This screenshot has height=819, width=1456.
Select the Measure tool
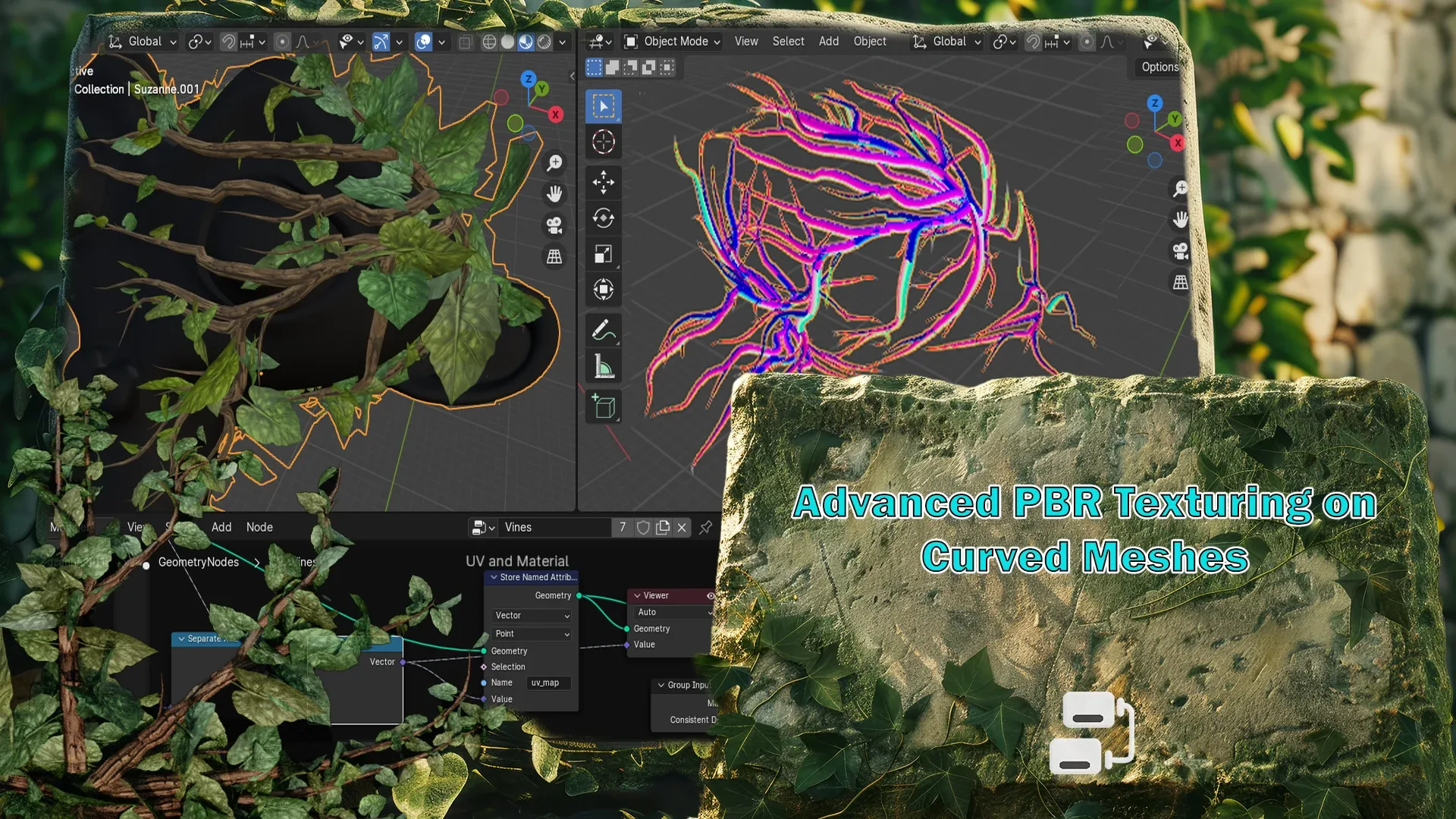(x=603, y=366)
